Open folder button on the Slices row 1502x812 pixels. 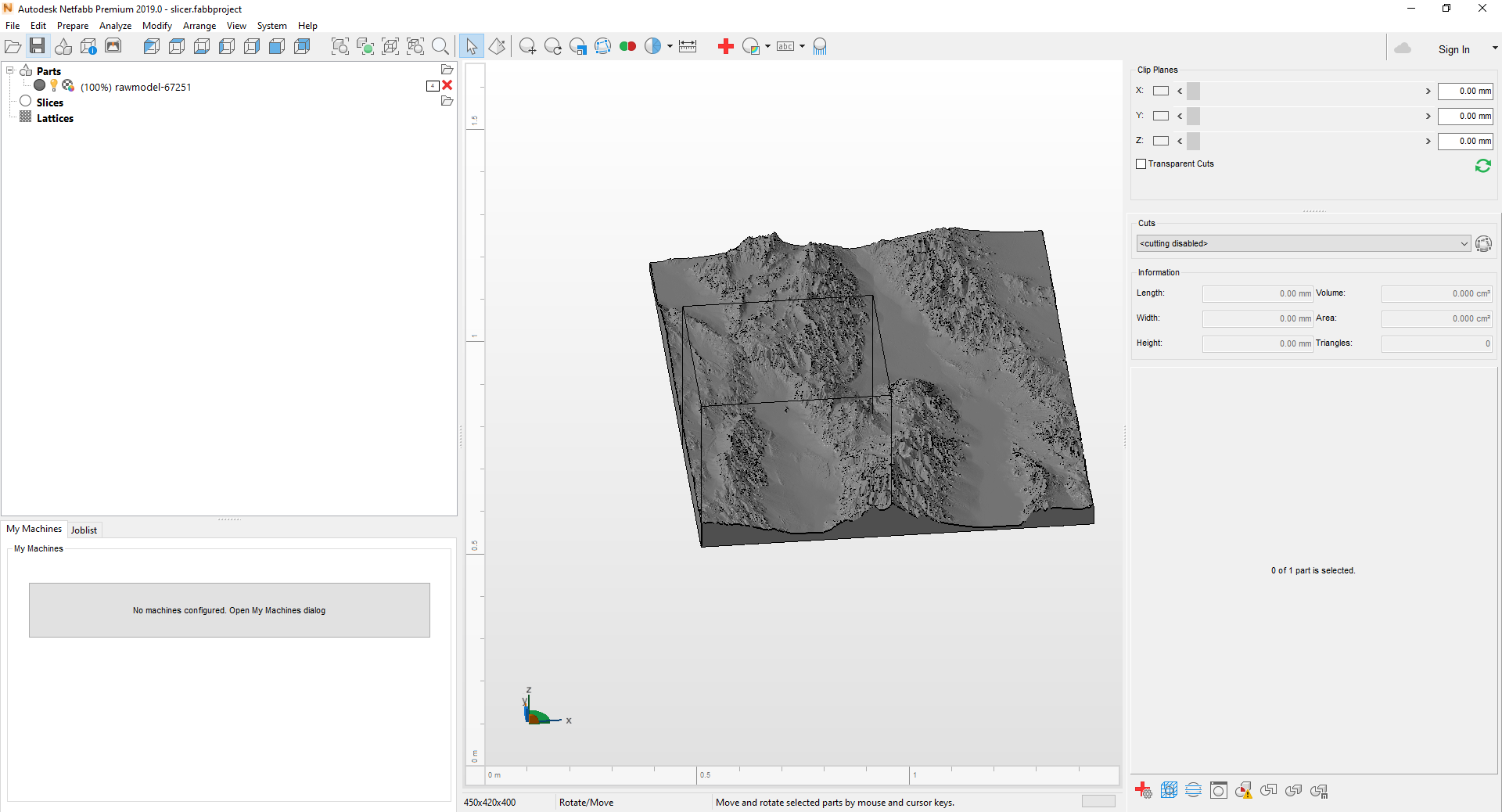(x=447, y=101)
